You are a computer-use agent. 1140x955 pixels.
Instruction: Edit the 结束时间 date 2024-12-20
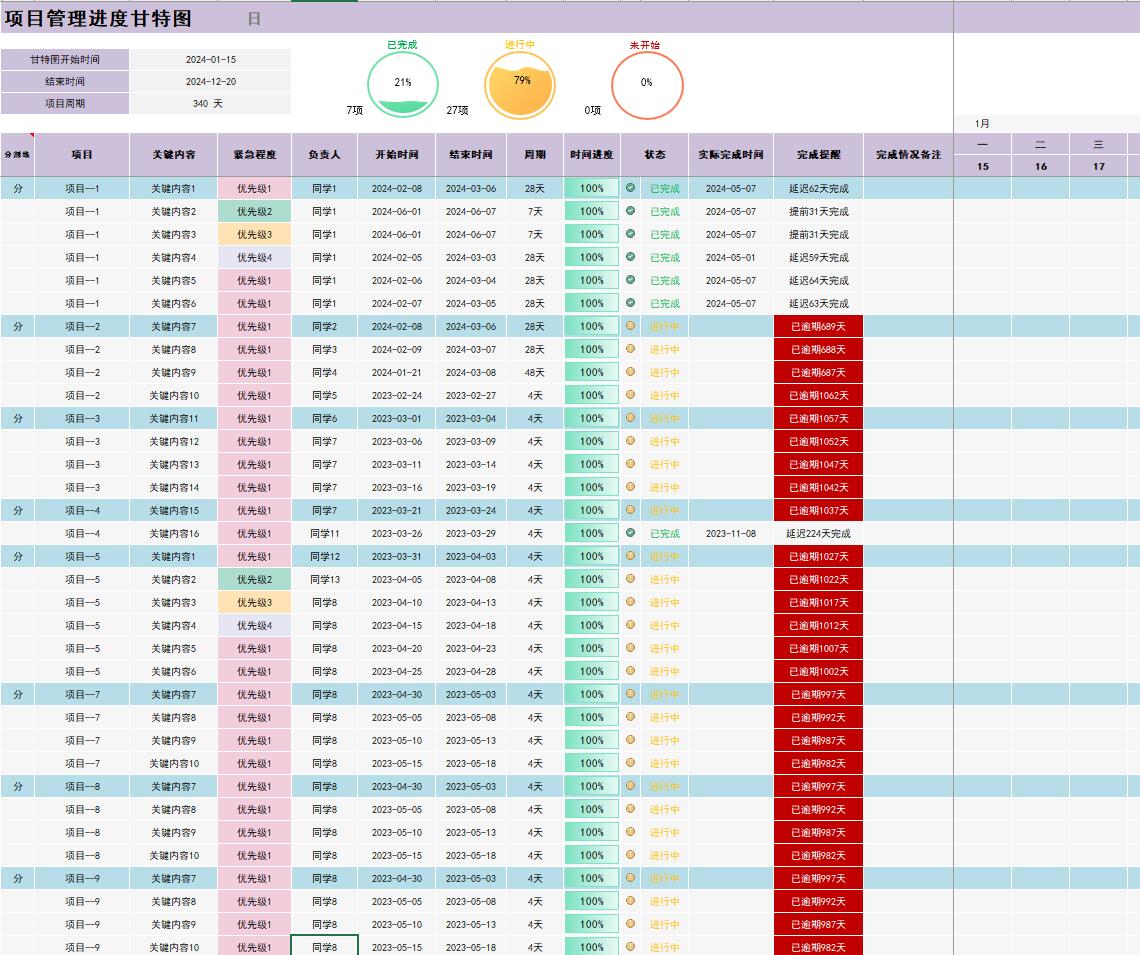click(211, 82)
